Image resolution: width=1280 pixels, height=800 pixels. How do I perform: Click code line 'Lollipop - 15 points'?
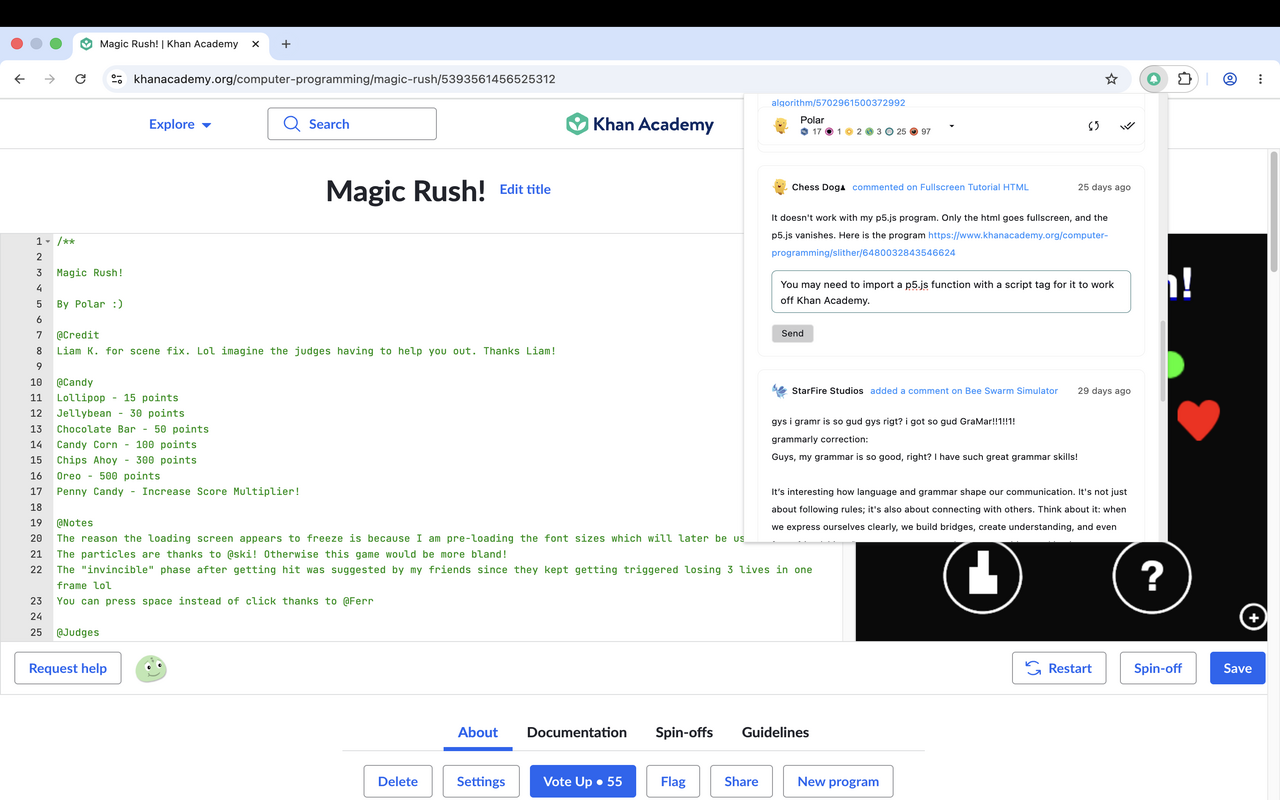tap(118, 398)
